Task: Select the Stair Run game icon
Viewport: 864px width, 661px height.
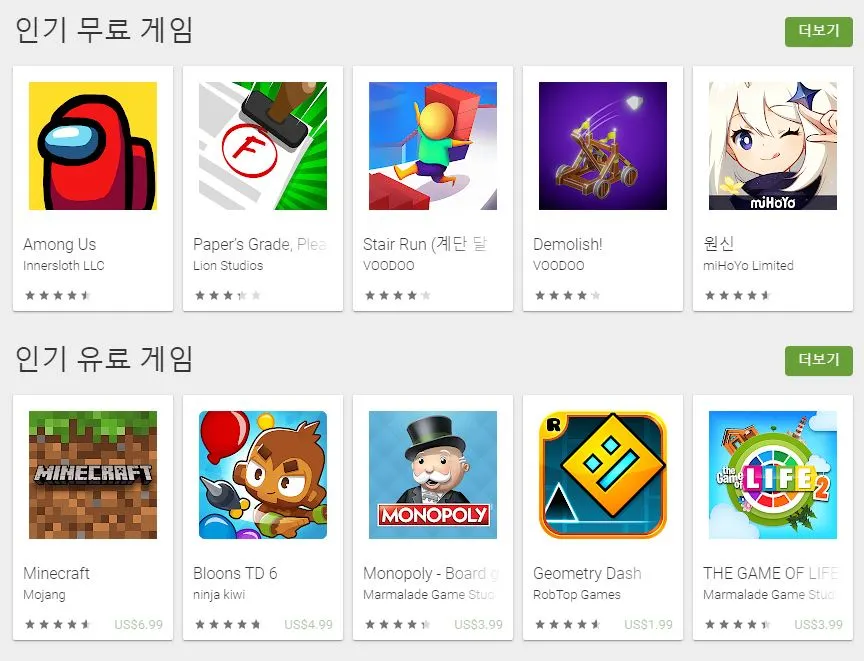Action: pyautogui.click(x=433, y=146)
